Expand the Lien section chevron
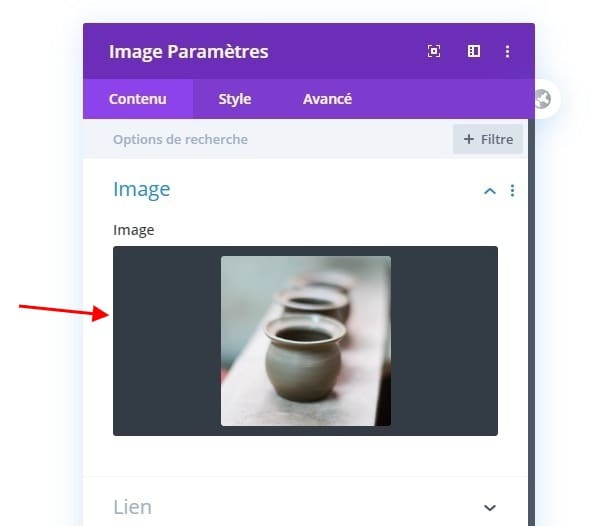598x526 pixels. pyautogui.click(x=490, y=508)
